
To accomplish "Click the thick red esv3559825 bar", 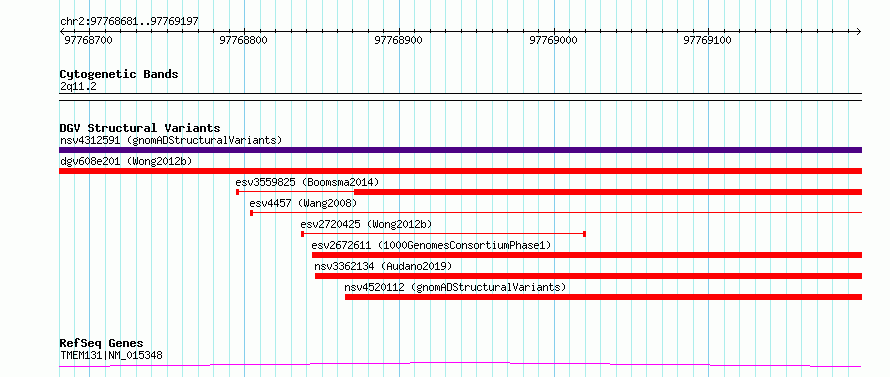I will click(608, 192).
